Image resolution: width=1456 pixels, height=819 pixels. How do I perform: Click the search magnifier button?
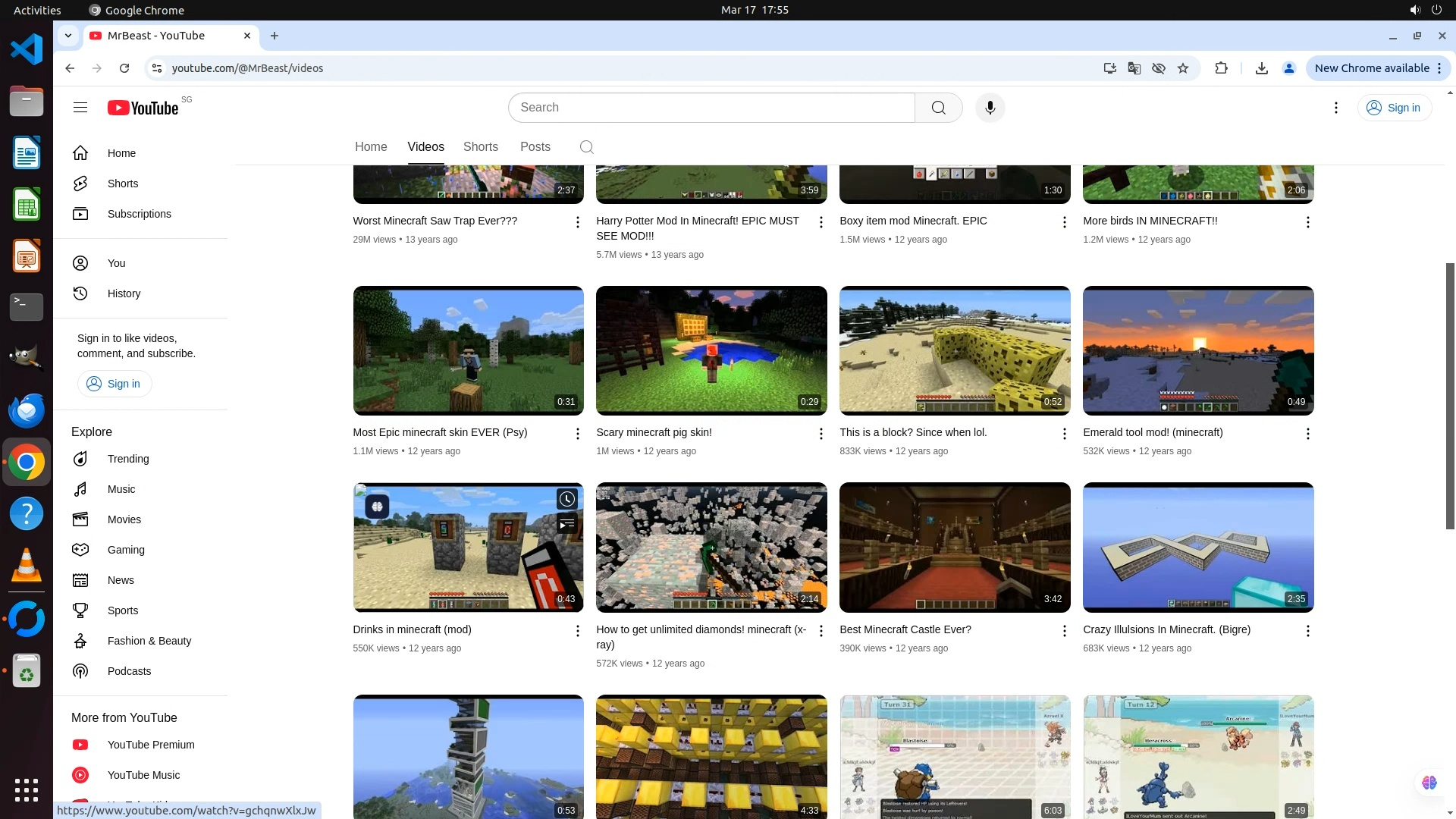[x=938, y=108]
